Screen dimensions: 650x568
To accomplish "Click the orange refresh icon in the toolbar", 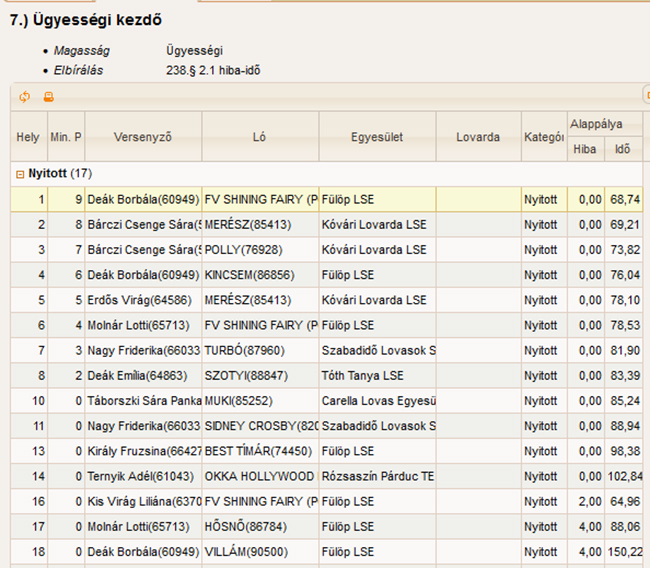I will coord(25,97).
